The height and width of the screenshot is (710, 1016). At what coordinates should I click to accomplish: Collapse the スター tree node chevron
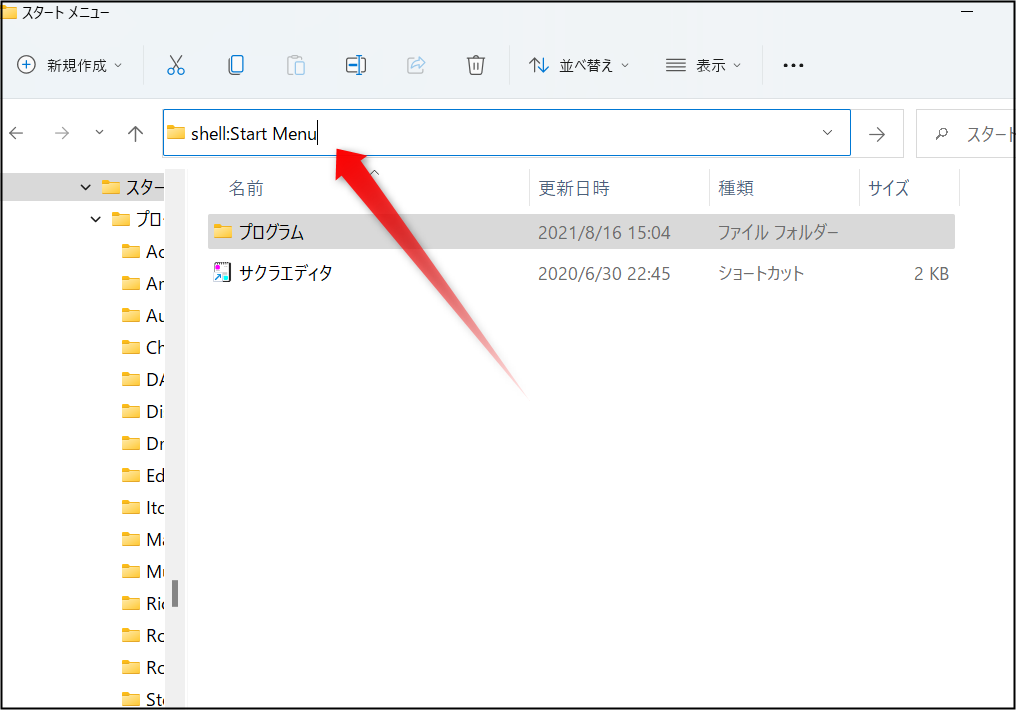point(86,187)
